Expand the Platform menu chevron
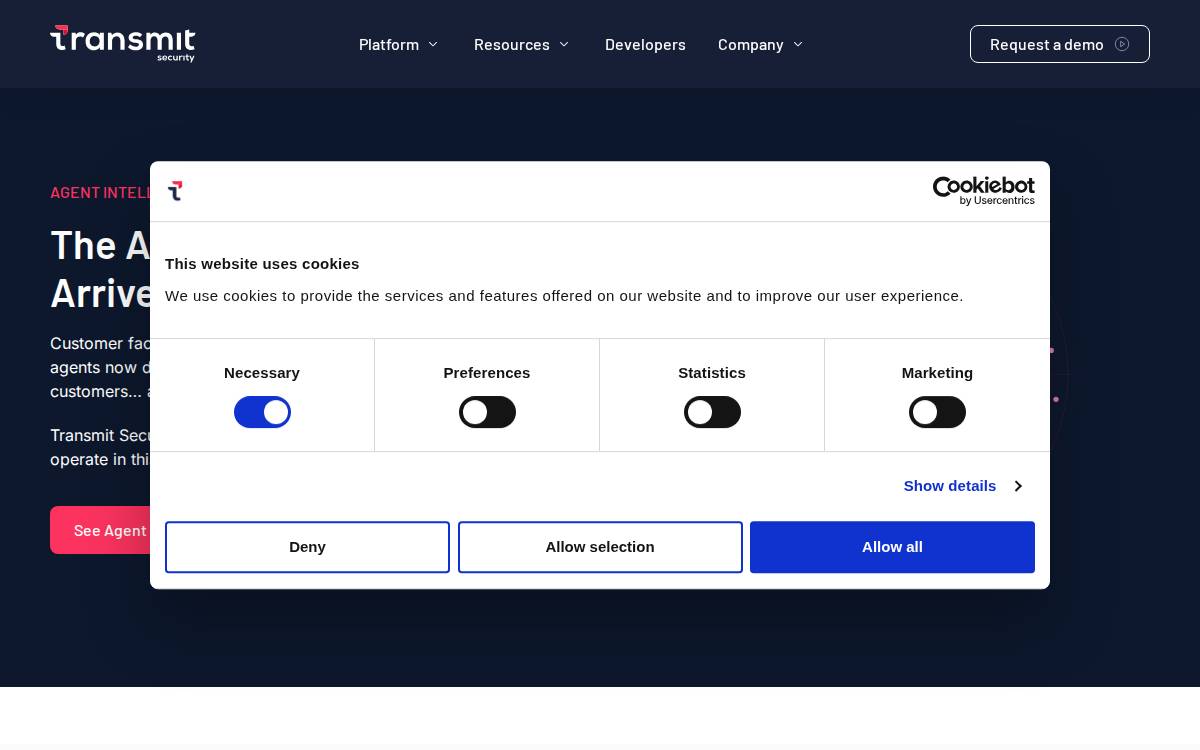 (x=433, y=44)
